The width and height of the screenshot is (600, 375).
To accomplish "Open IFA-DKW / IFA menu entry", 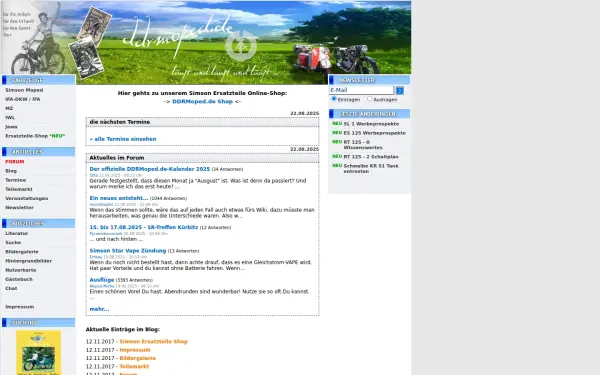I will [23, 99].
